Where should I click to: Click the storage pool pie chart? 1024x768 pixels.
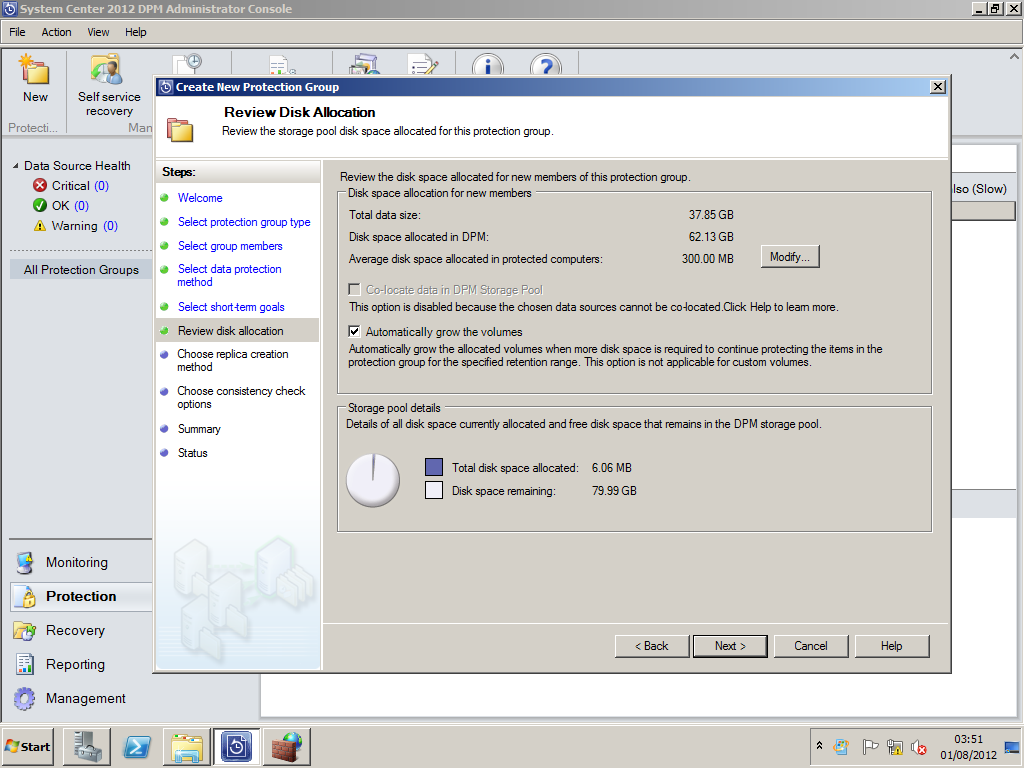pos(373,481)
